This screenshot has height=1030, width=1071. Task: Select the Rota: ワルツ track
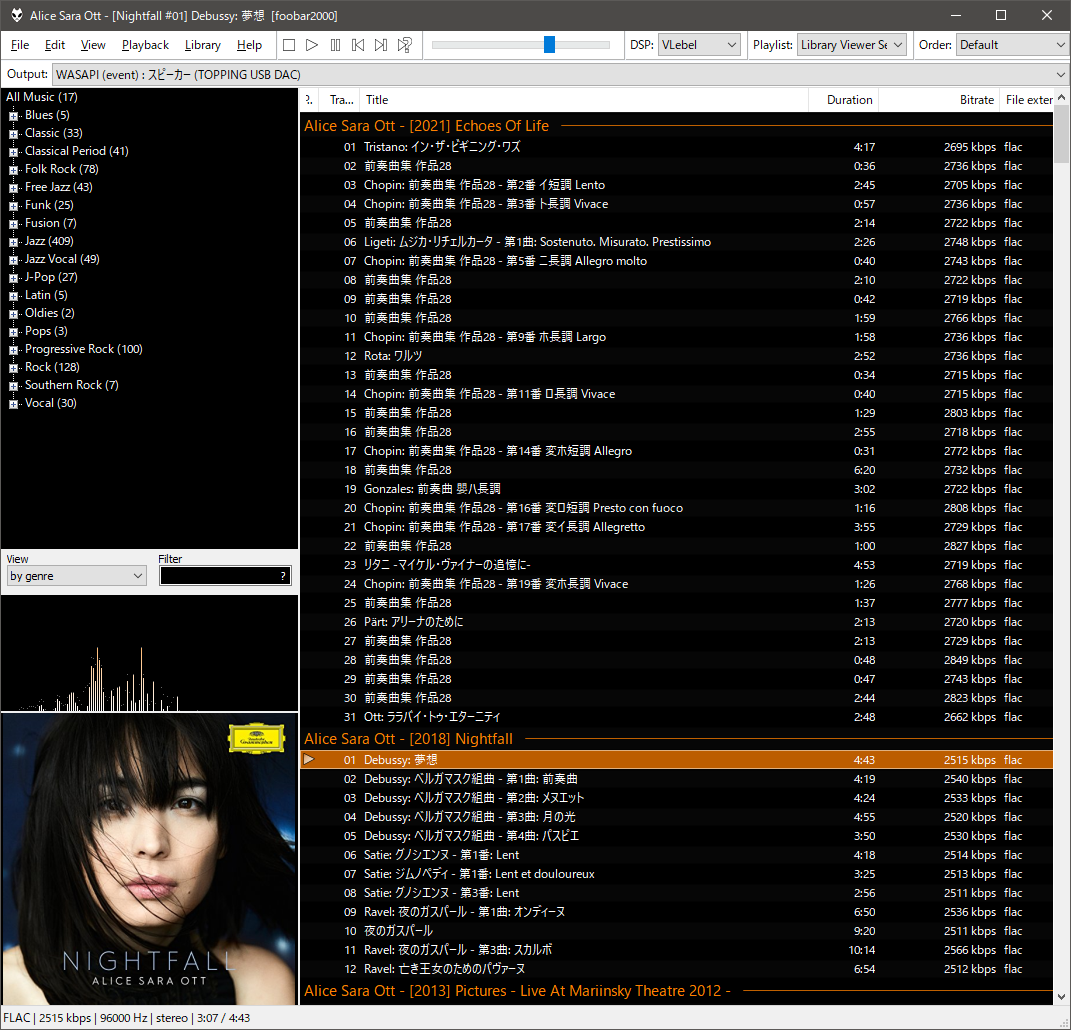point(676,356)
